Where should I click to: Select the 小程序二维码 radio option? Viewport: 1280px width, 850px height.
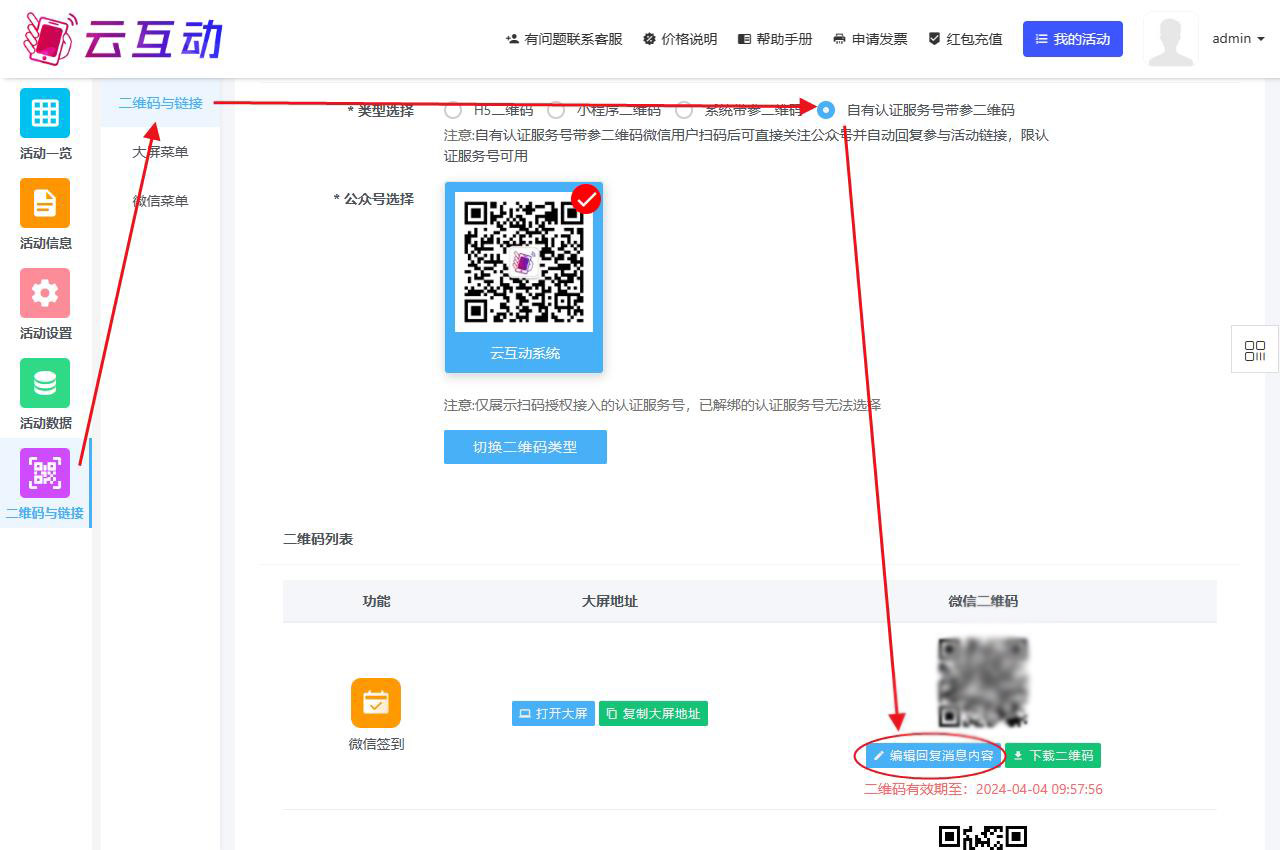[x=556, y=110]
